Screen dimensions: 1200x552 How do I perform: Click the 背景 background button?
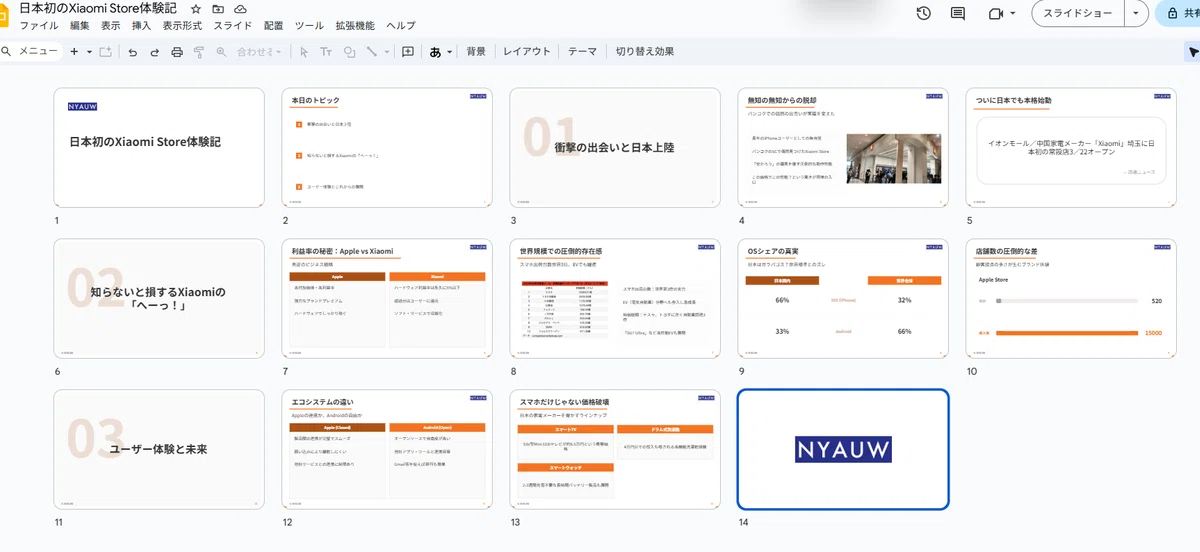[x=476, y=51]
